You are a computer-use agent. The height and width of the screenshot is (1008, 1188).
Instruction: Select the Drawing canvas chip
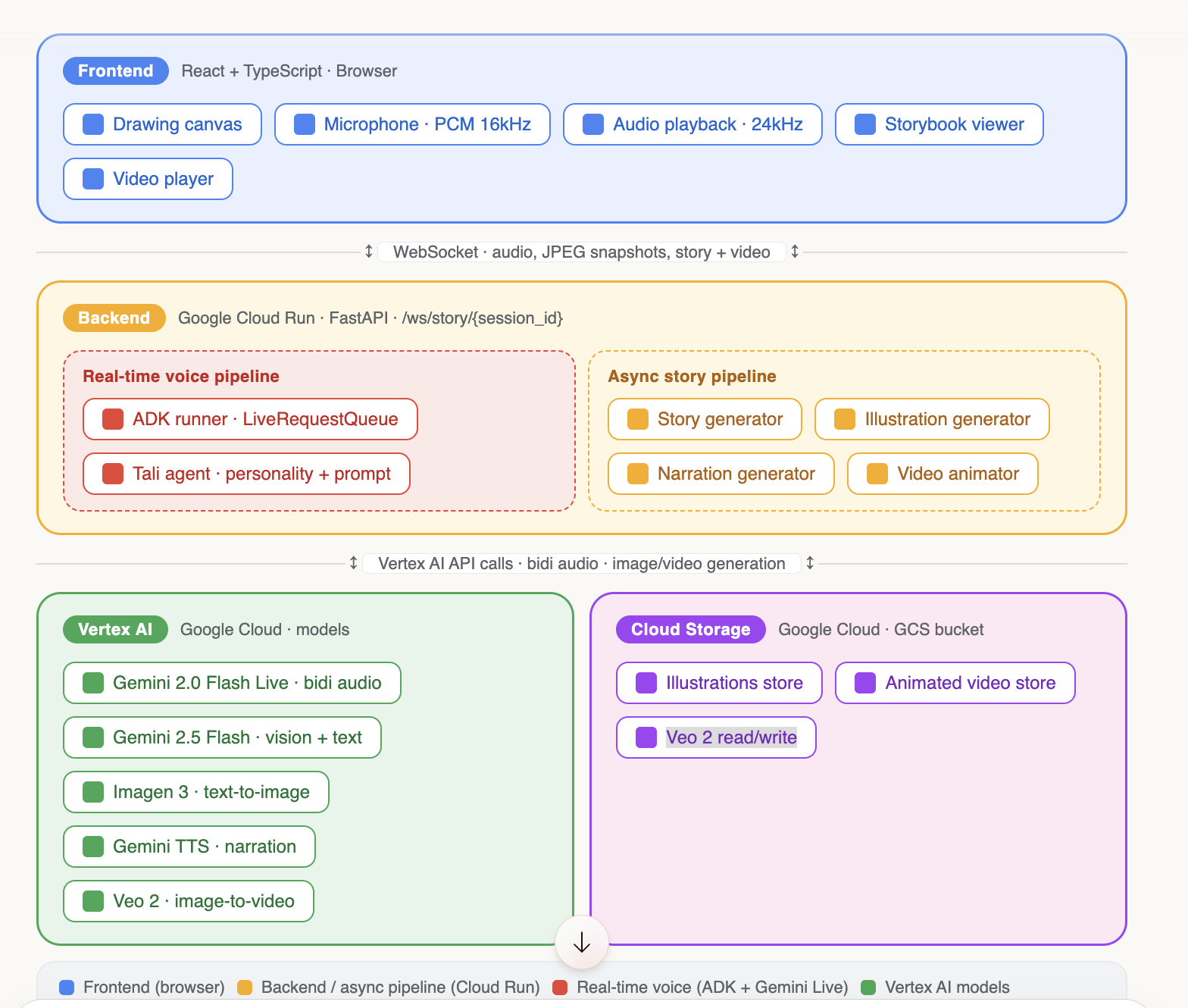point(162,124)
